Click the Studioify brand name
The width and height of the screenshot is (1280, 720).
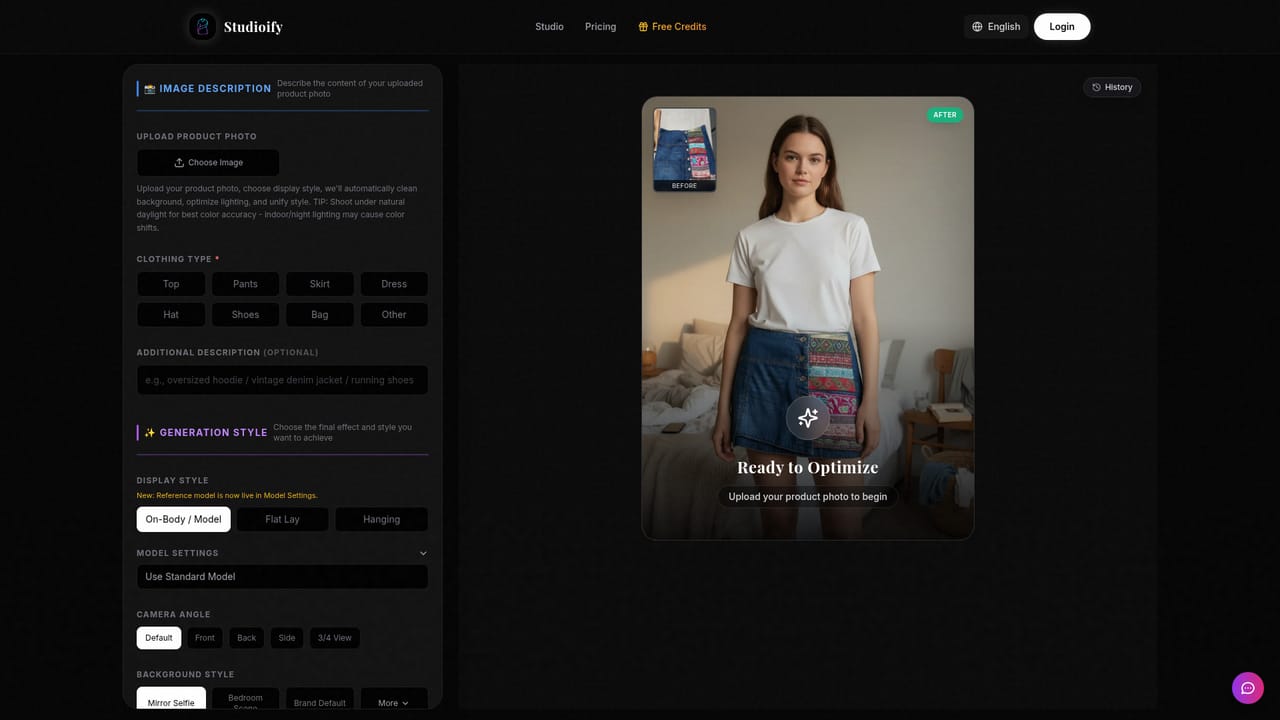pos(253,27)
